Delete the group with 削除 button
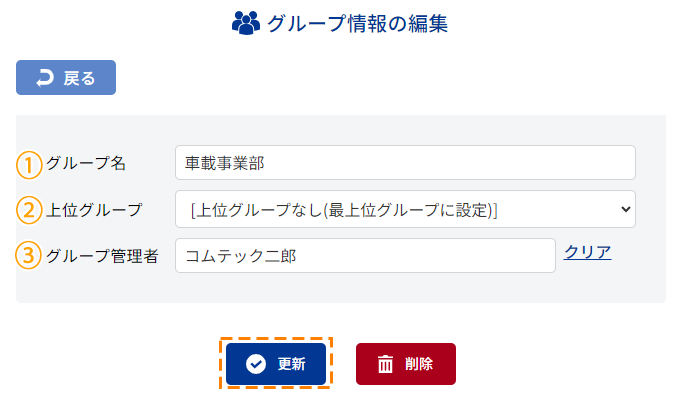 click(x=406, y=364)
